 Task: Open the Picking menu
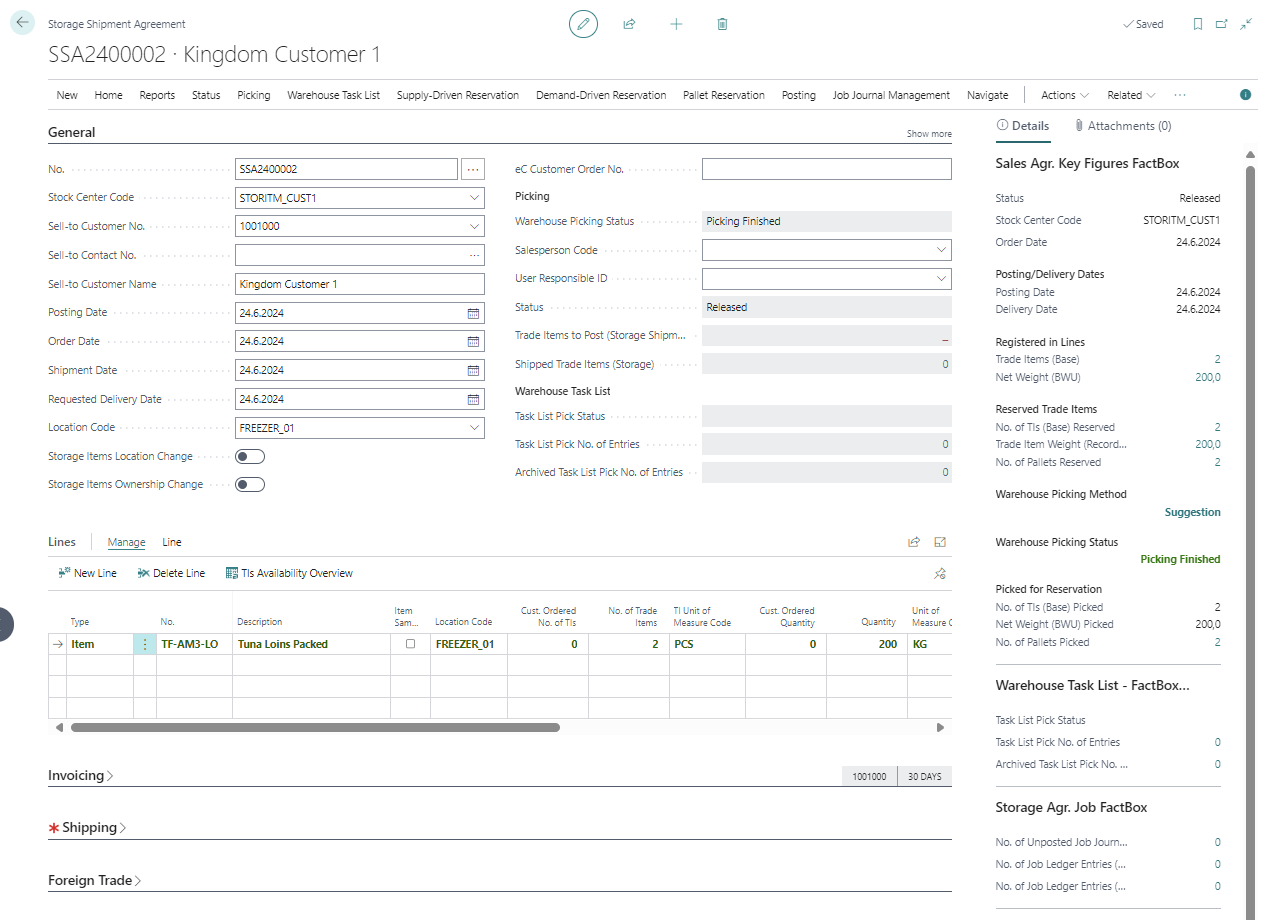[x=253, y=95]
